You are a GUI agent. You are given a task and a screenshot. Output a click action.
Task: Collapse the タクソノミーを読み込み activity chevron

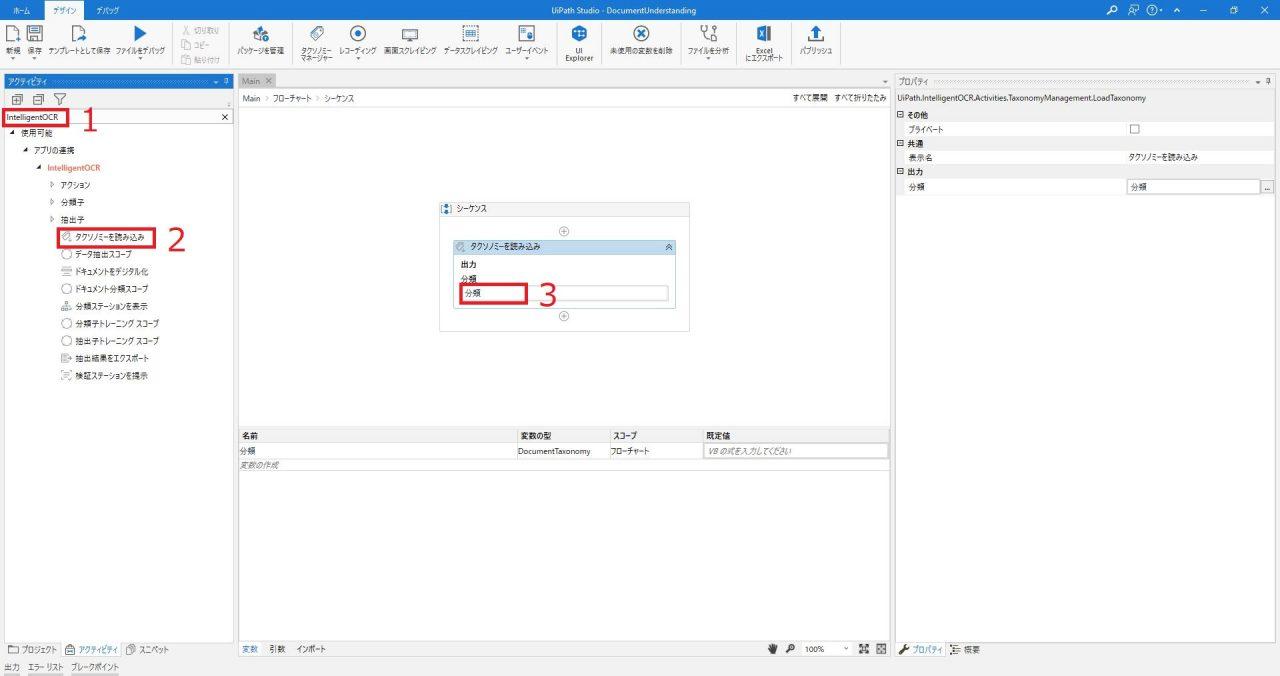[669, 246]
